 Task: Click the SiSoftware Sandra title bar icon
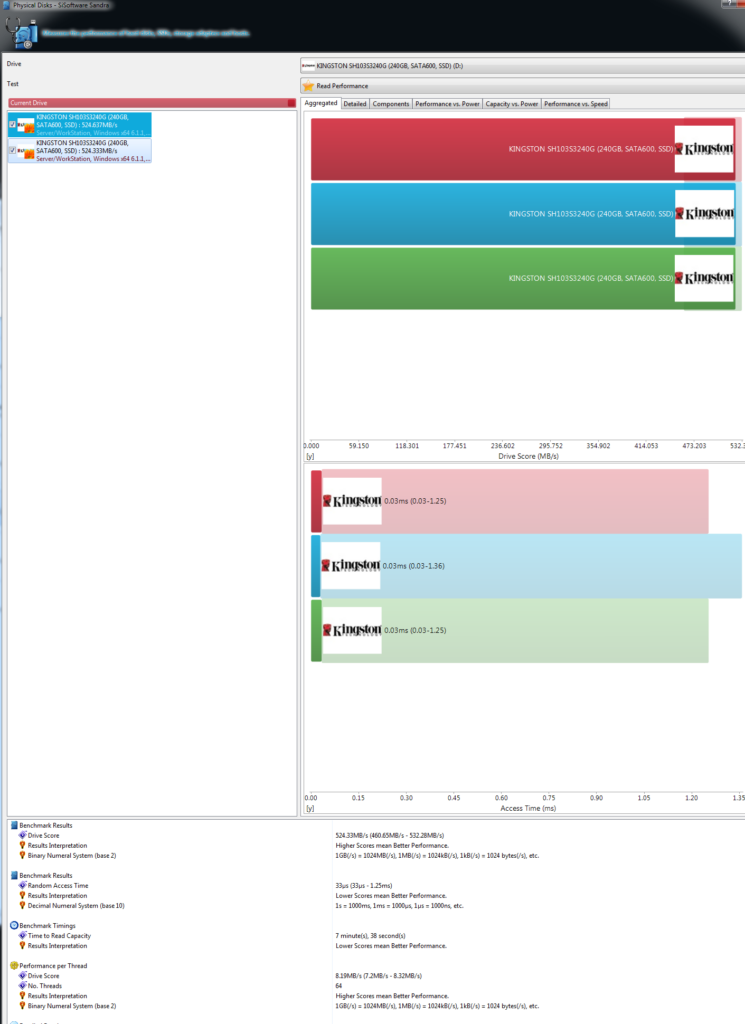click(6, 5)
